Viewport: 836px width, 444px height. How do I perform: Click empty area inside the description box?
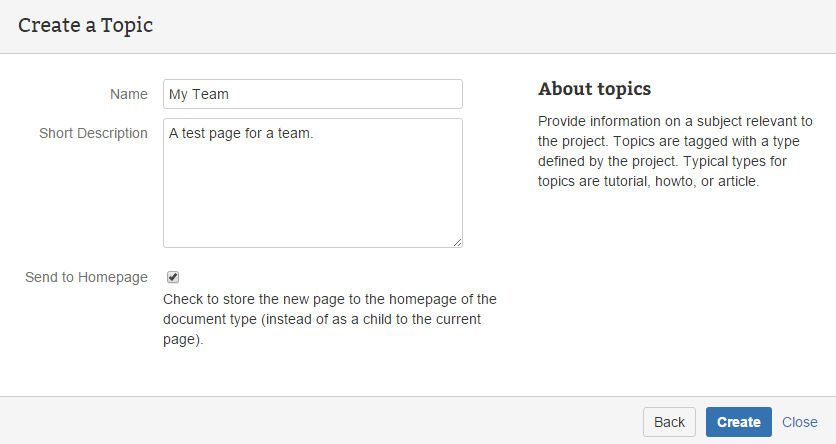pyautogui.click(x=312, y=200)
